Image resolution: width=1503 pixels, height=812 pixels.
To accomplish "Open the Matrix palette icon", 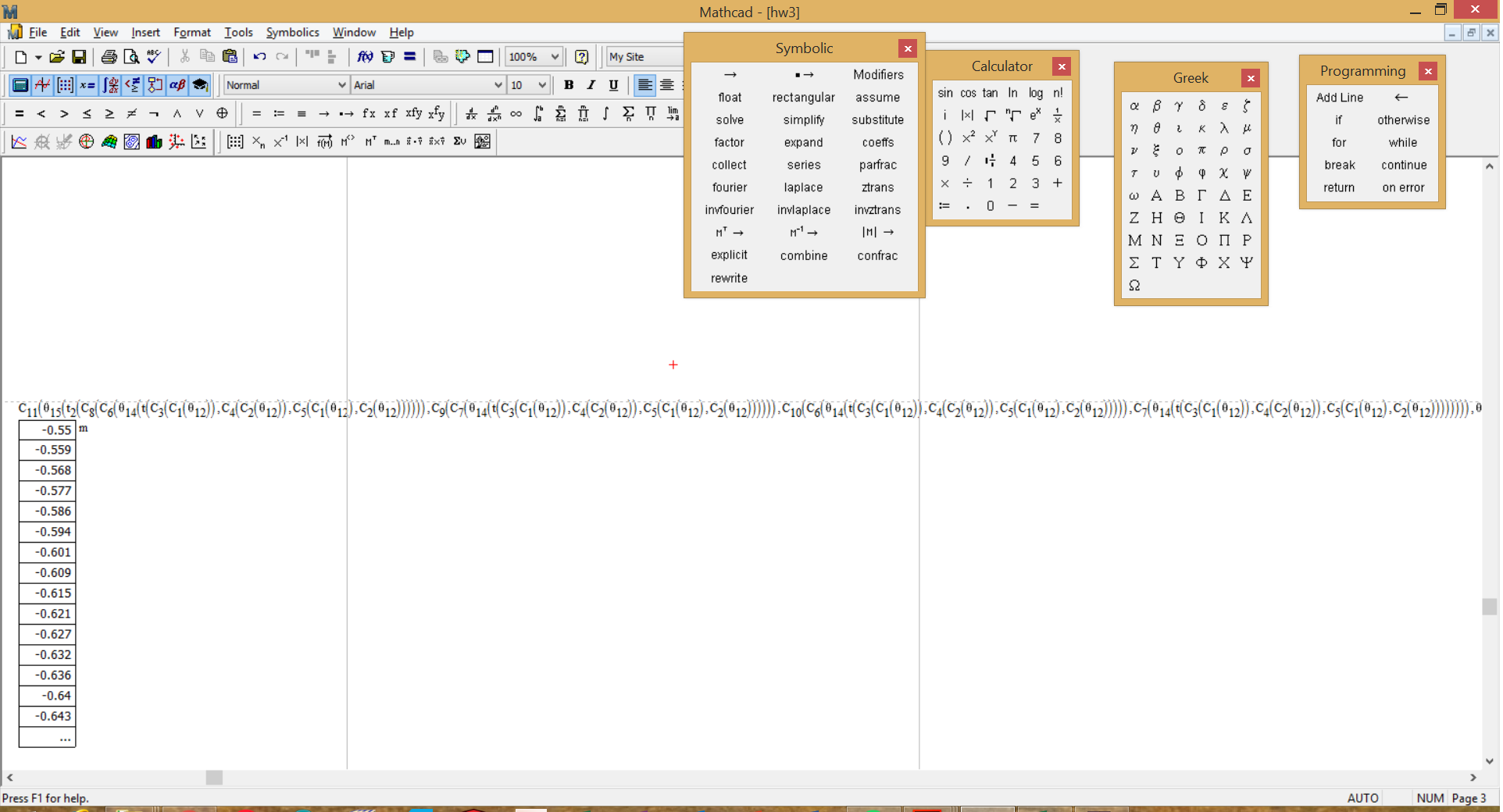I will (x=65, y=85).
